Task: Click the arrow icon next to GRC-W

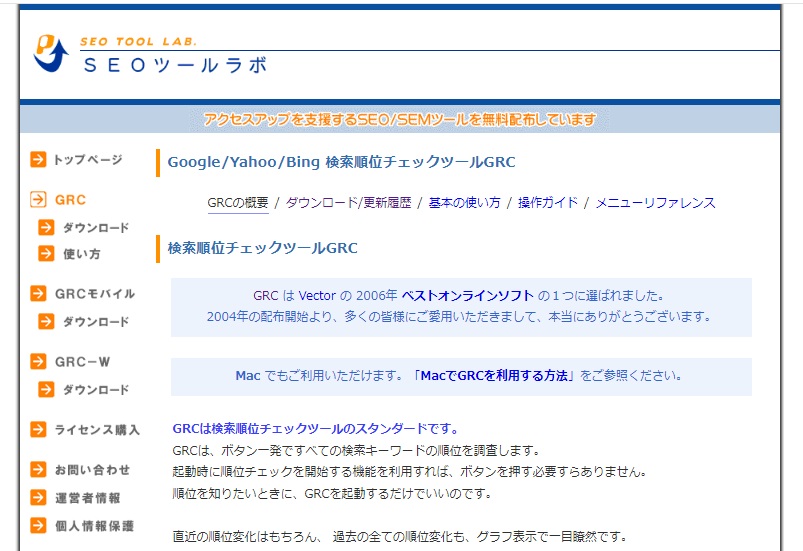Action: (38, 362)
